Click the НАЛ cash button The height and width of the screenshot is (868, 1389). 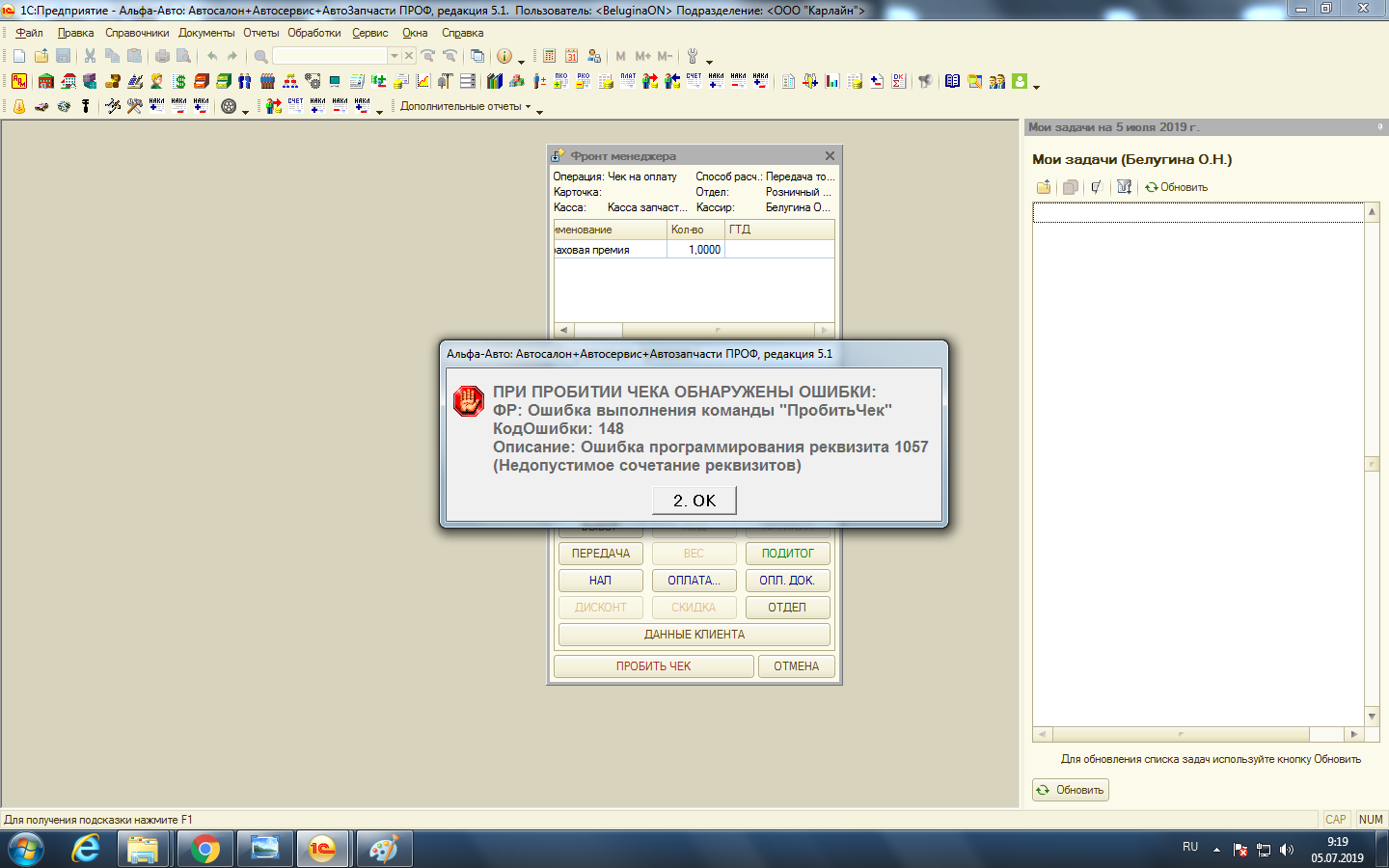point(601,581)
